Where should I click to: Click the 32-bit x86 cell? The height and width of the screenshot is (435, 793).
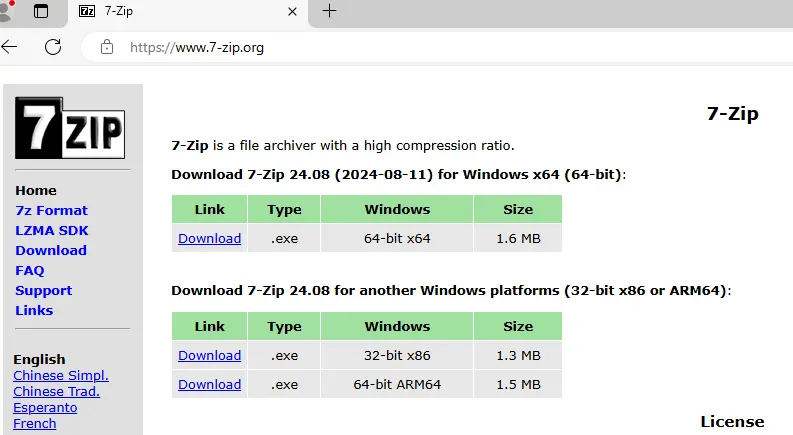click(x=397, y=356)
